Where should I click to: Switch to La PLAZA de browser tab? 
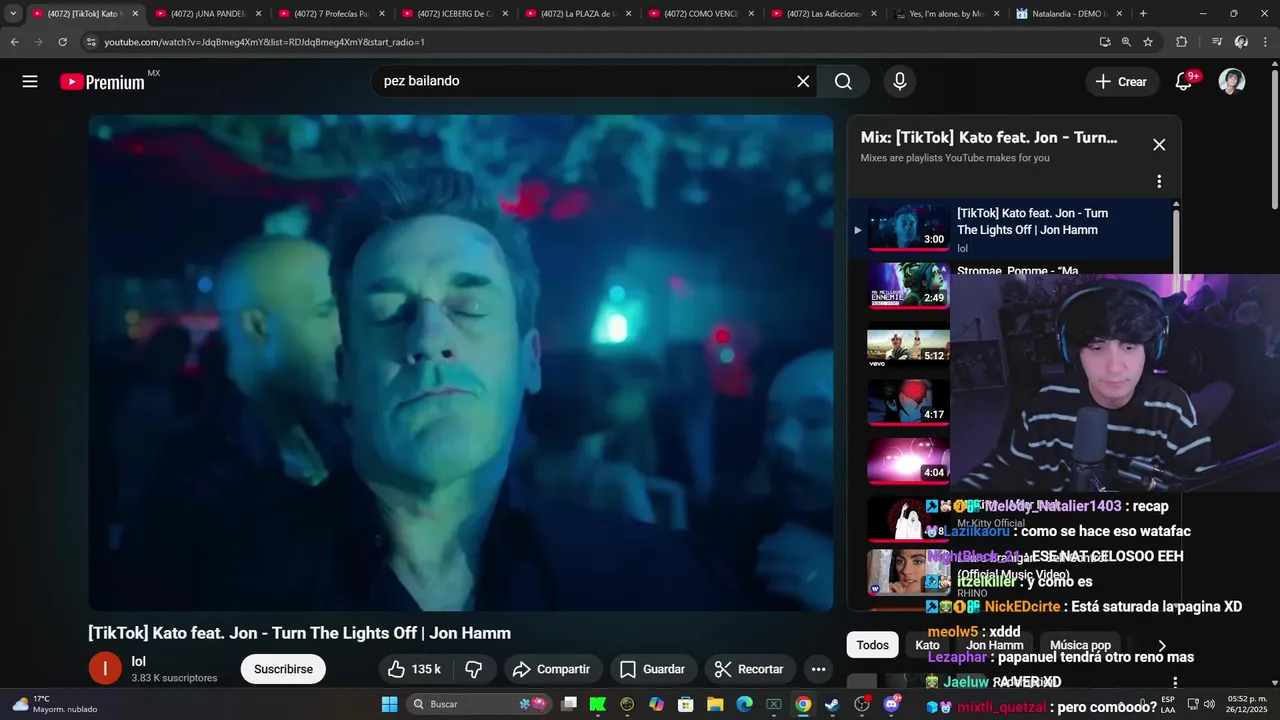click(577, 14)
